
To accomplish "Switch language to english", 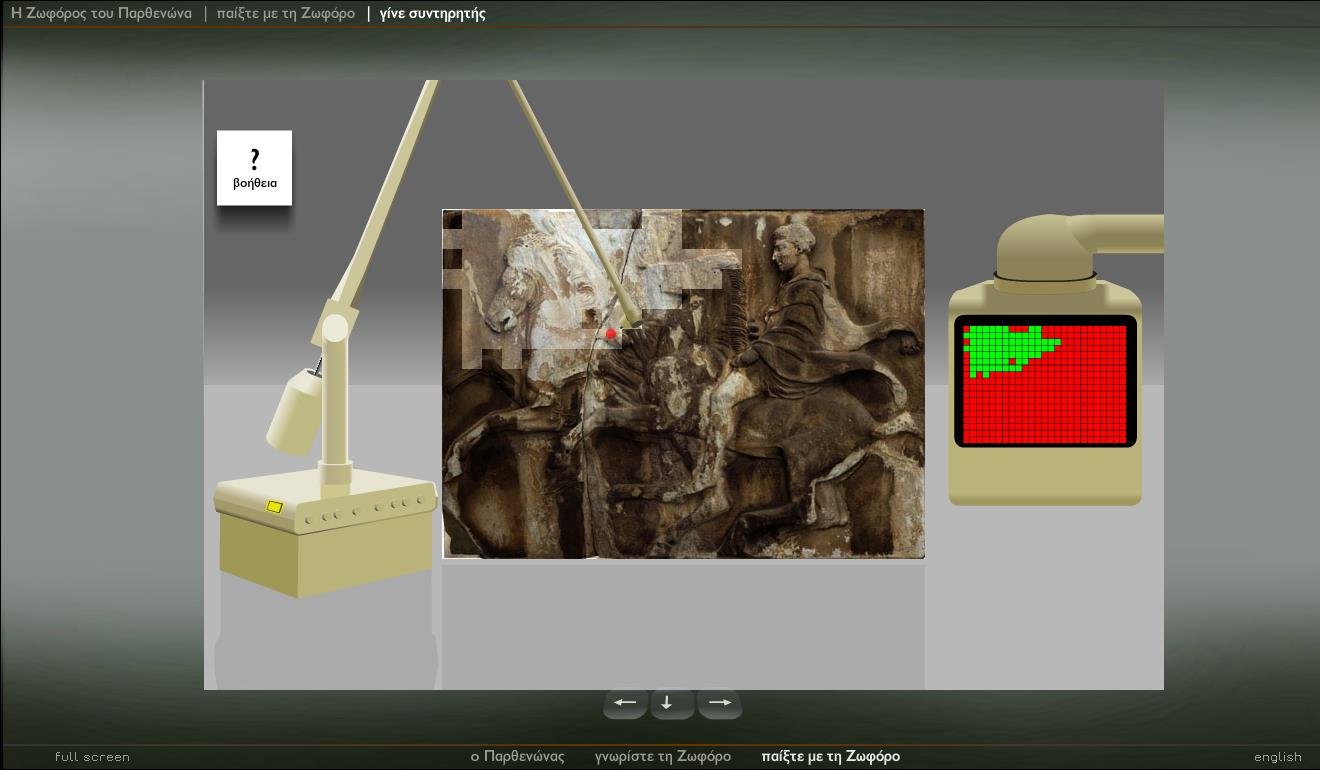I will [x=1278, y=757].
